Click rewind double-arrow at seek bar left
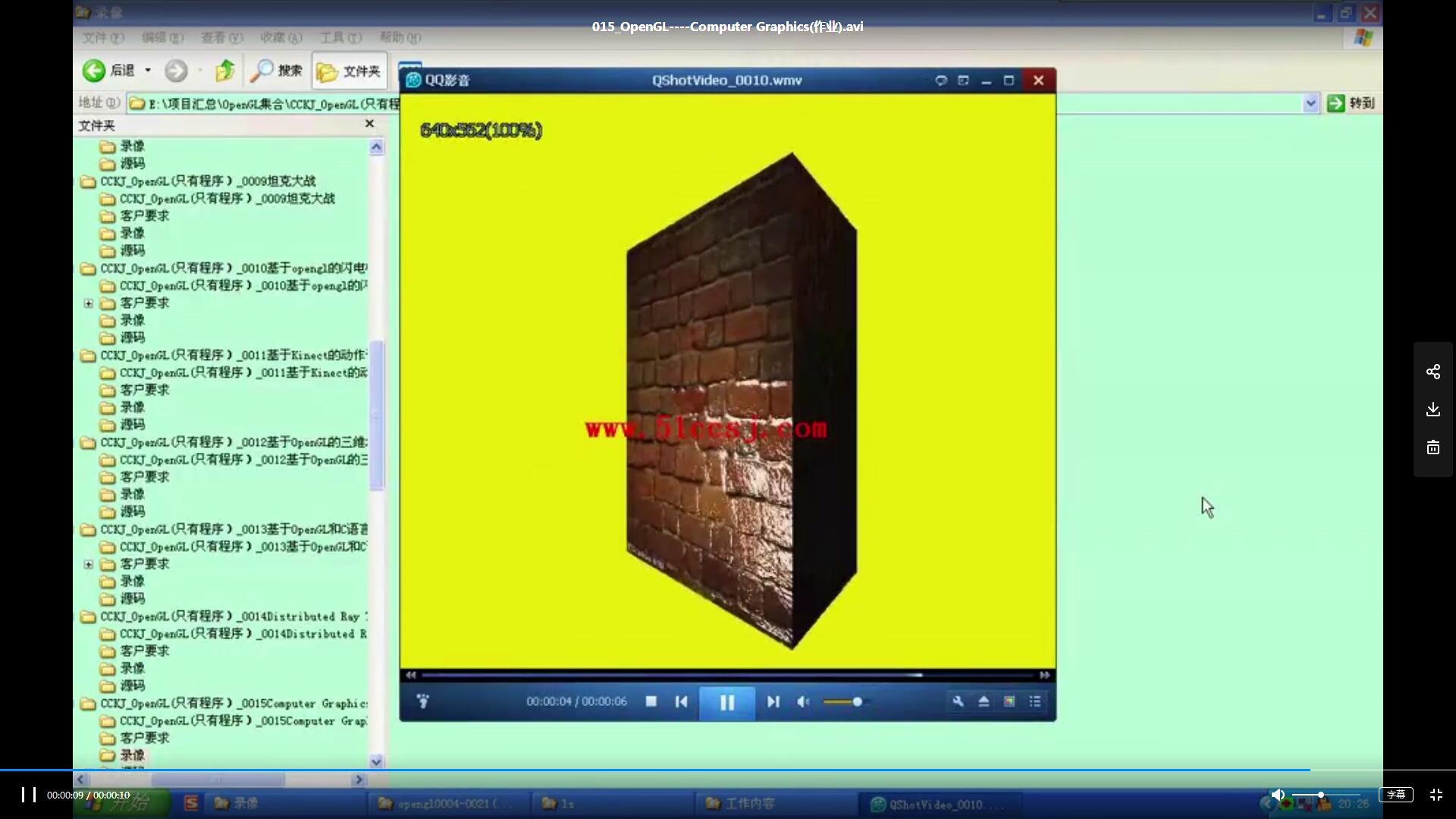This screenshot has width=1456, height=819. pyautogui.click(x=410, y=675)
